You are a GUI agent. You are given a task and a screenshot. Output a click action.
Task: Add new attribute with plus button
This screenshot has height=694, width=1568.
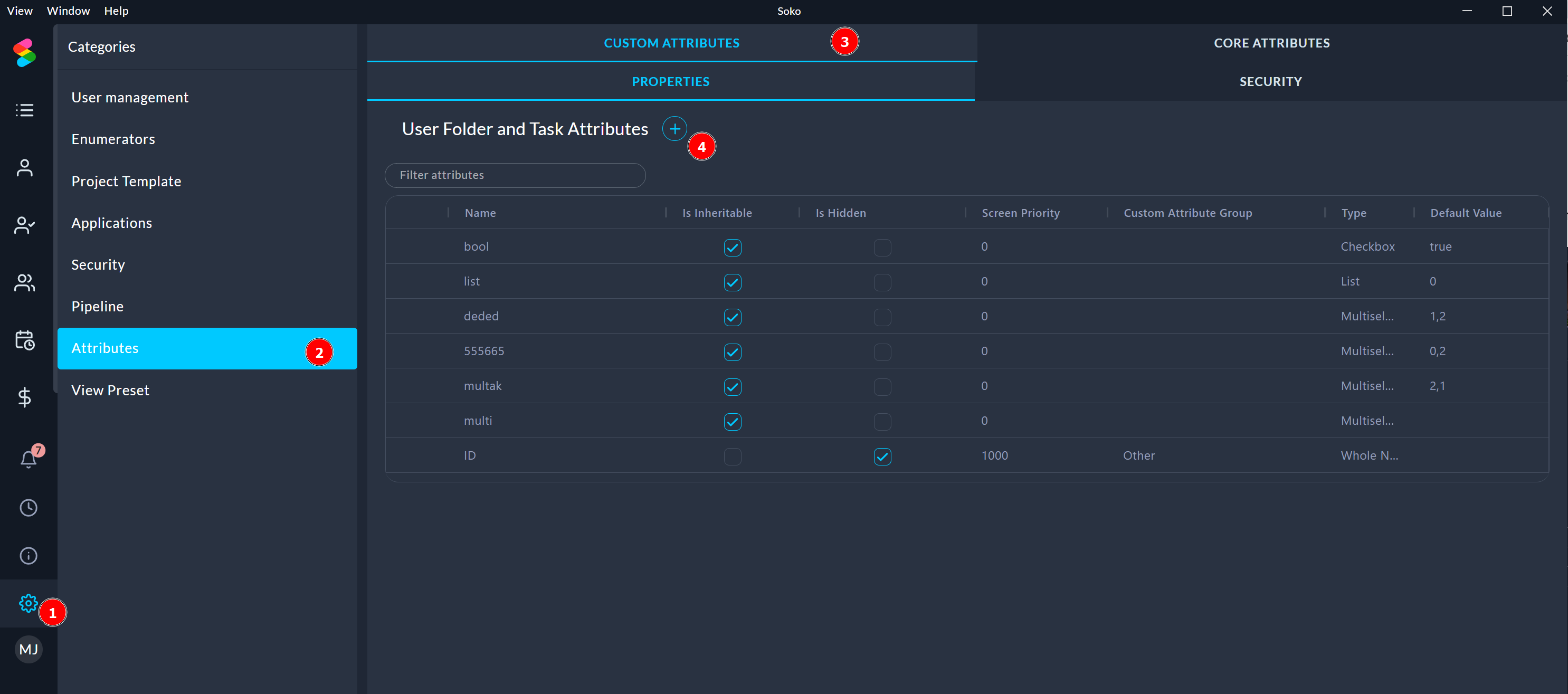coord(674,129)
